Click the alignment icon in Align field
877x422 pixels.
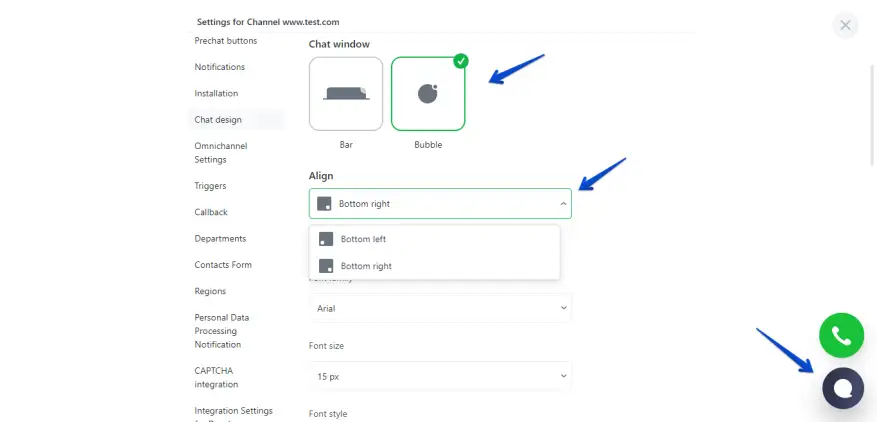(x=324, y=204)
